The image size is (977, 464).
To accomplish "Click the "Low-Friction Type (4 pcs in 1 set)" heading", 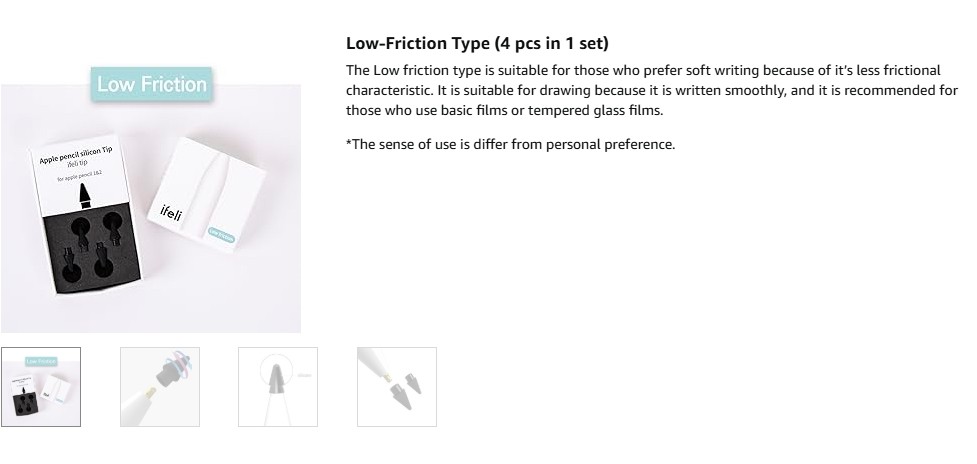I will (477, 43).
